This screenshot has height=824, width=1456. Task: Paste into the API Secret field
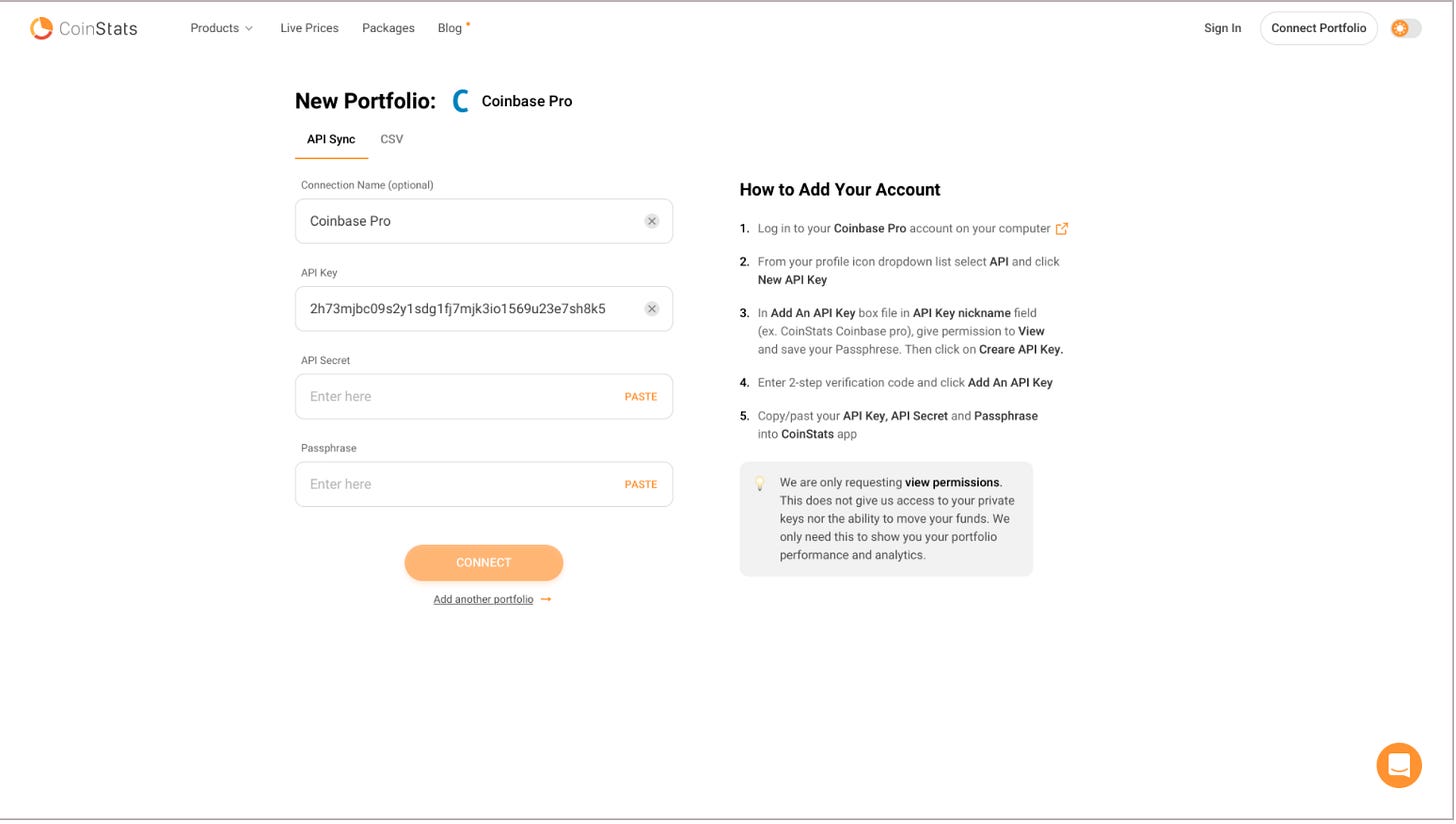tap(641, 397)
